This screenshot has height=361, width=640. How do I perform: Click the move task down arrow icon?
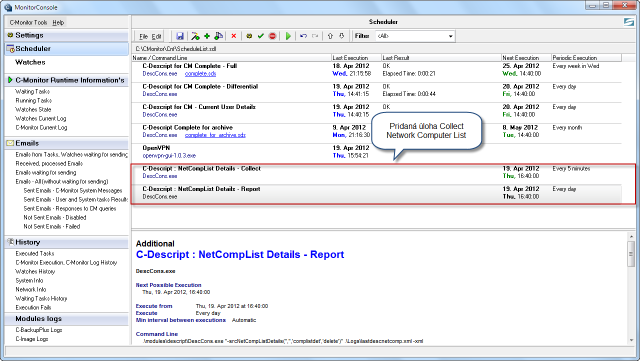point(342,36)
